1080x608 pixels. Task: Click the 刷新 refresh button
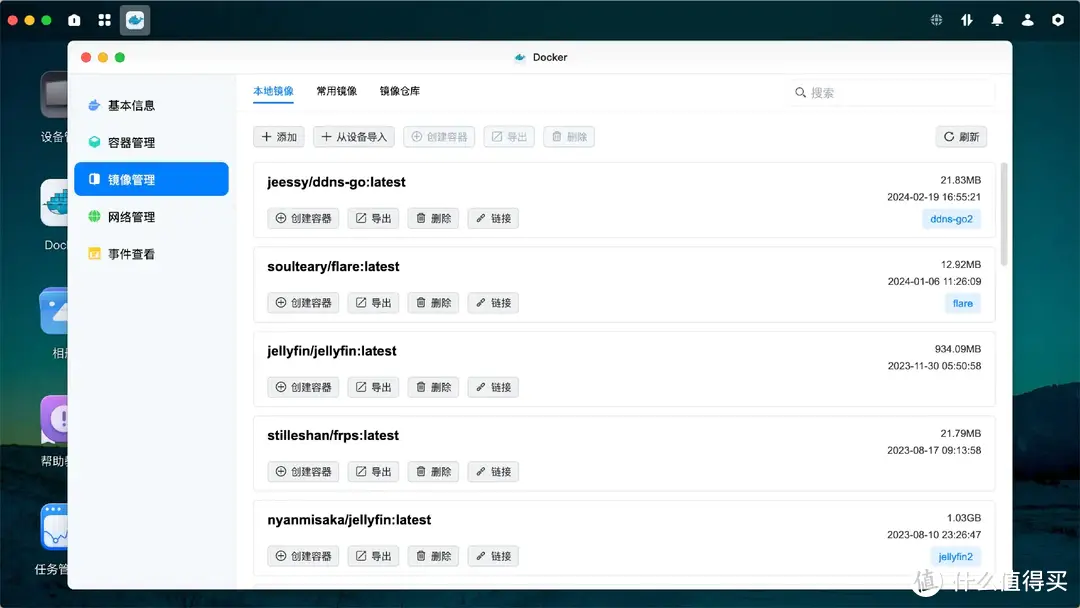point(961,137)
